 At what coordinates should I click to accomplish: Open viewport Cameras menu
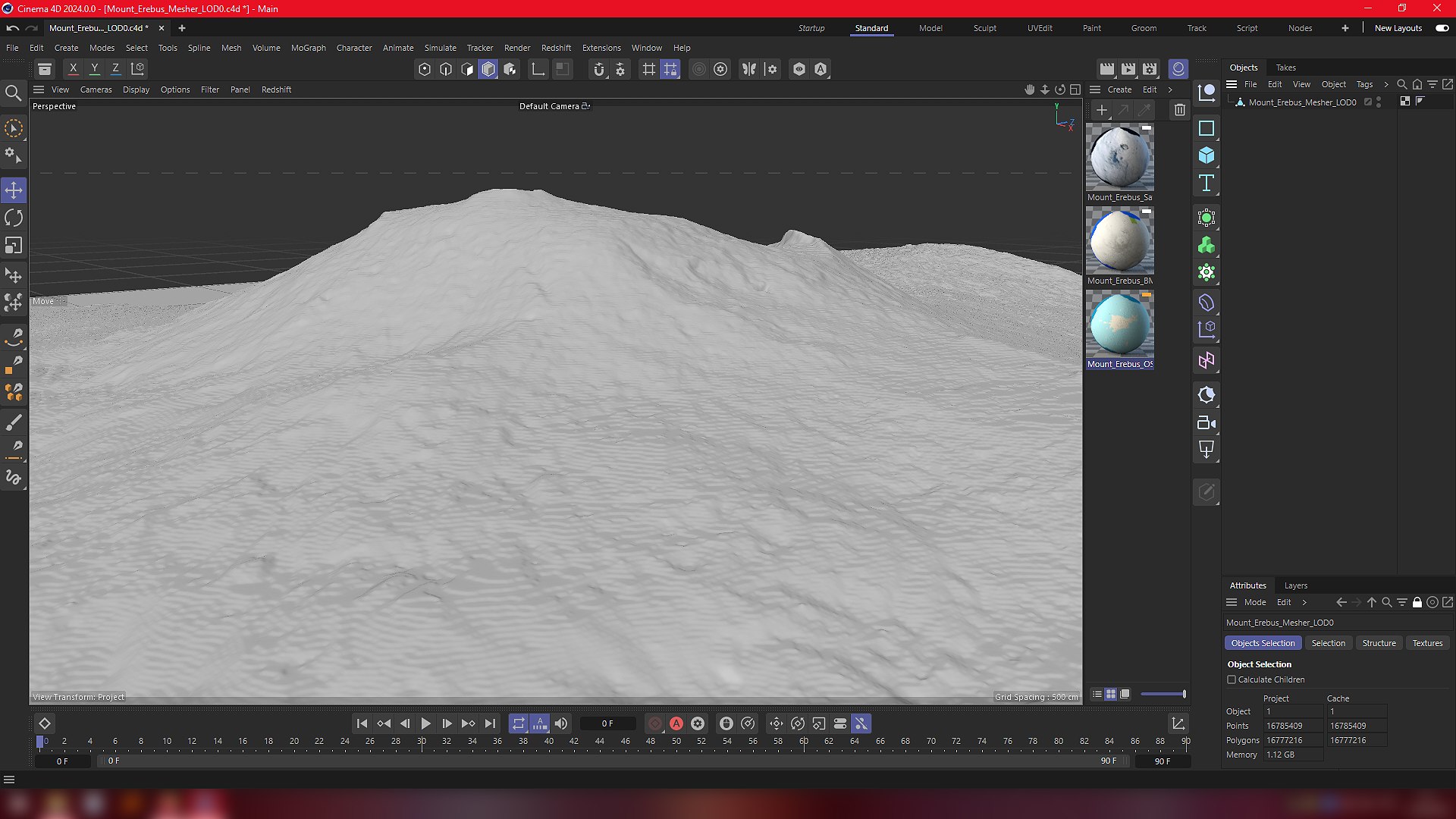tap(96, 89)
